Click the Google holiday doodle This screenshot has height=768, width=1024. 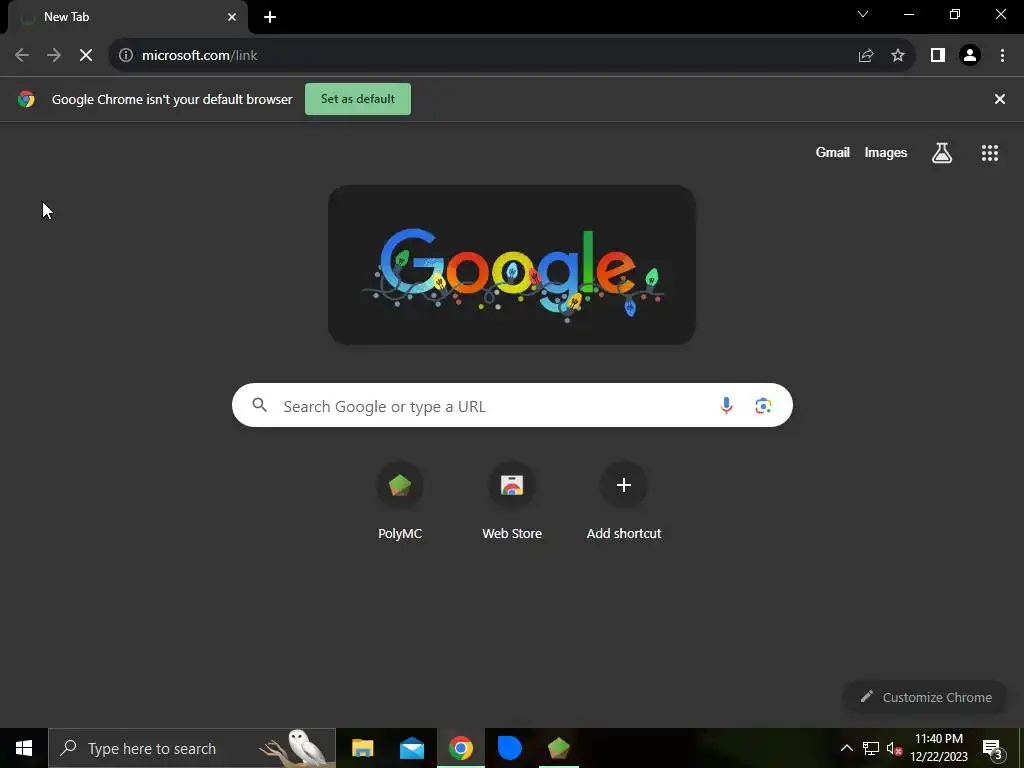511,265
